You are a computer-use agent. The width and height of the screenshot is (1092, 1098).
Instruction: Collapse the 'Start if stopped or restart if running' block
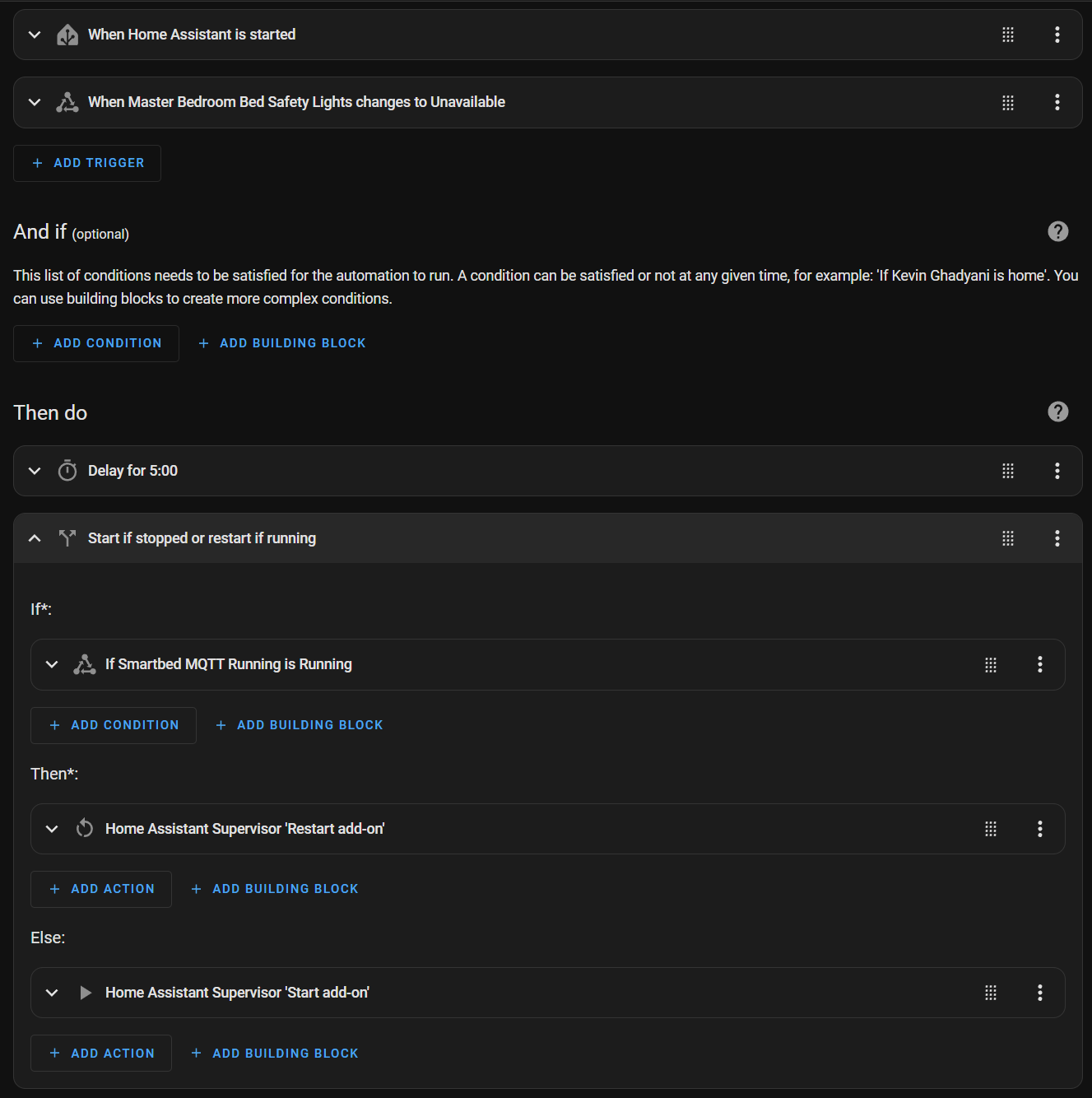(35, 537)
